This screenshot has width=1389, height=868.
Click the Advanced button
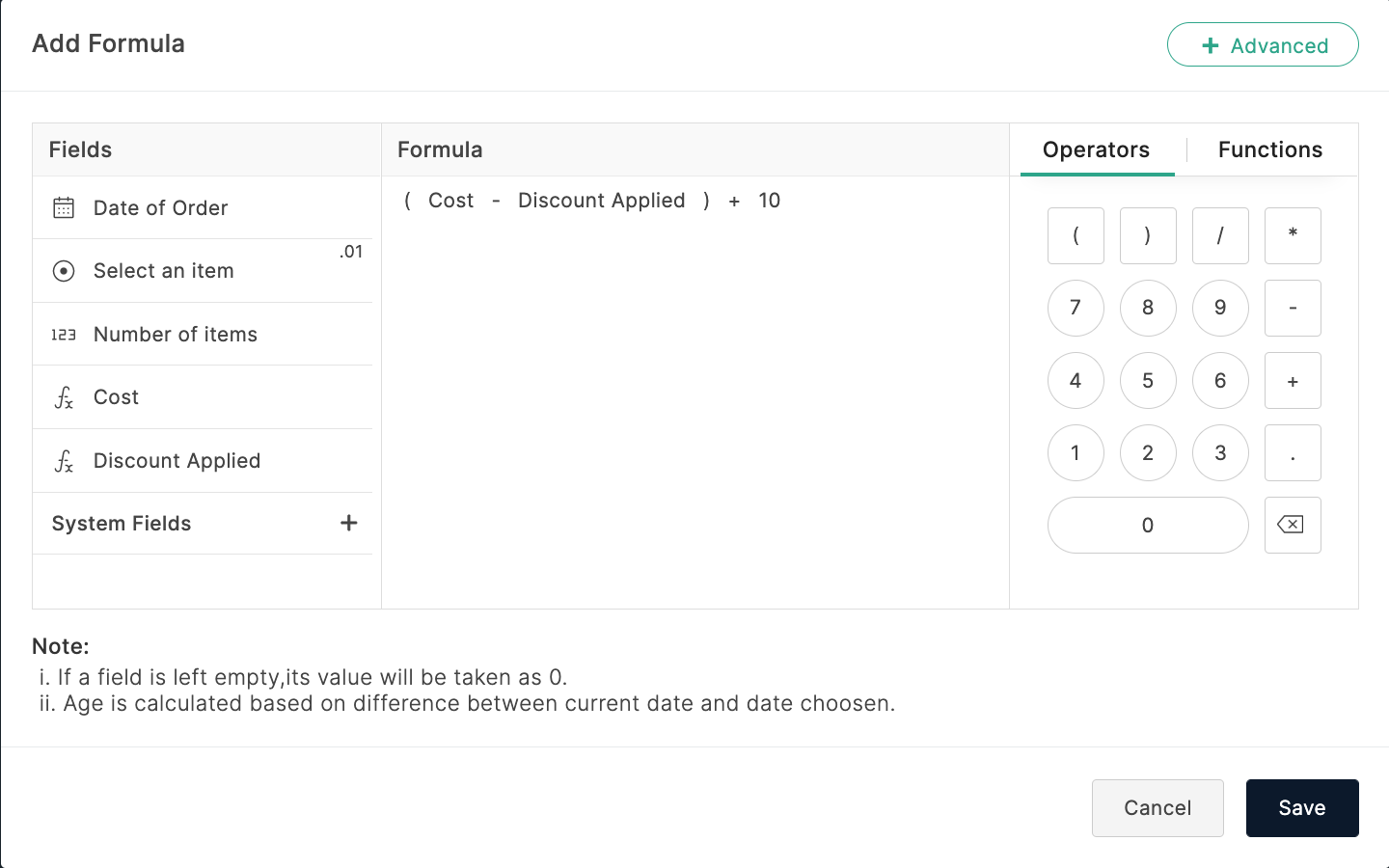coord(1263,44)
